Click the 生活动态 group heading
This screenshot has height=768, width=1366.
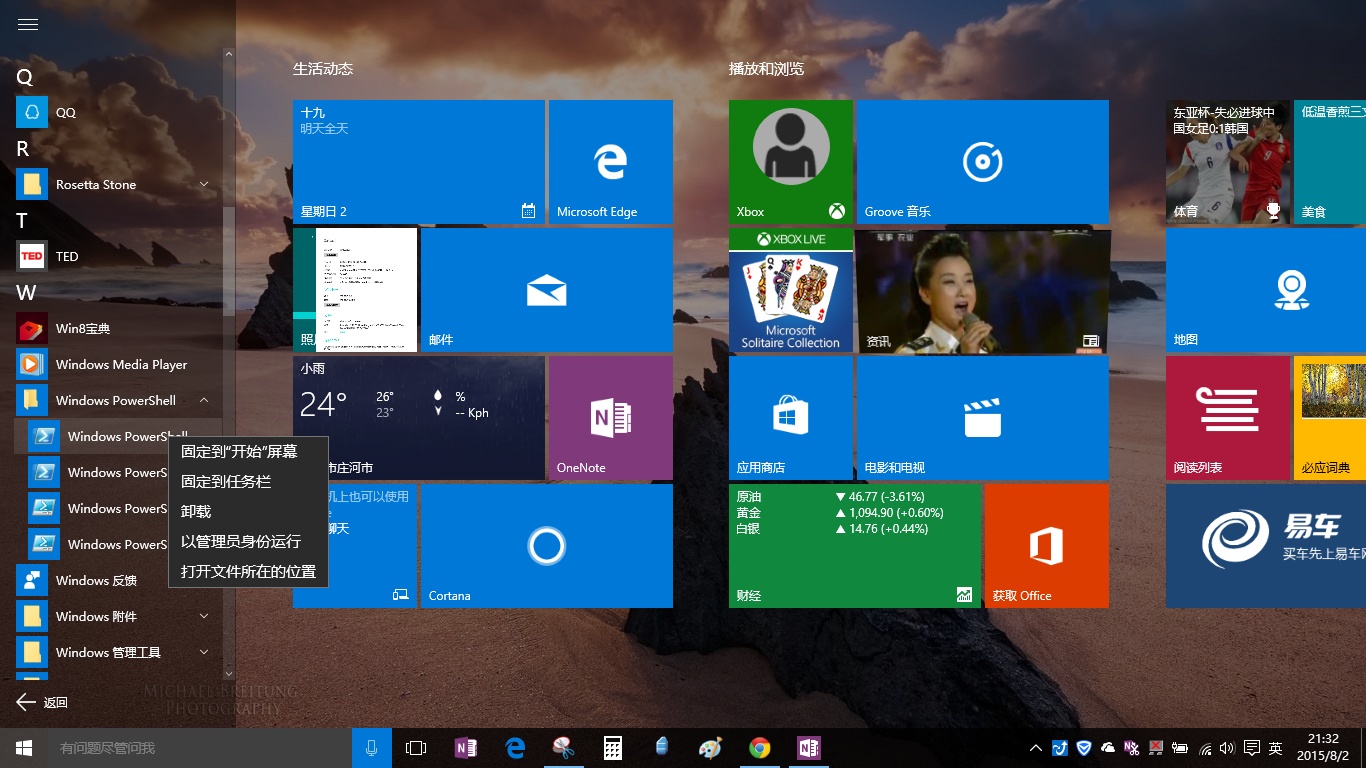[x=323, y=69]
